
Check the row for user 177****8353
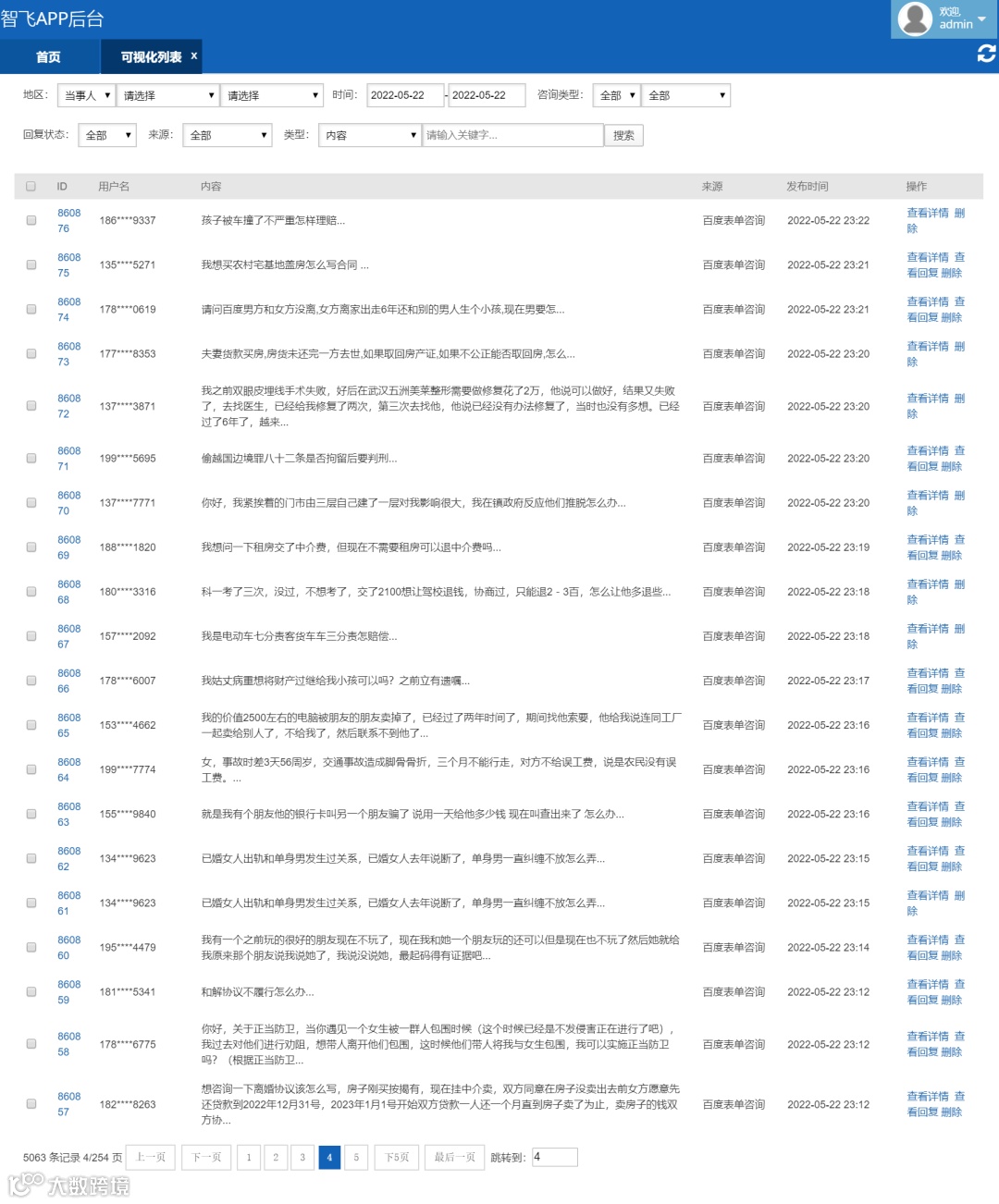(31, 354)
